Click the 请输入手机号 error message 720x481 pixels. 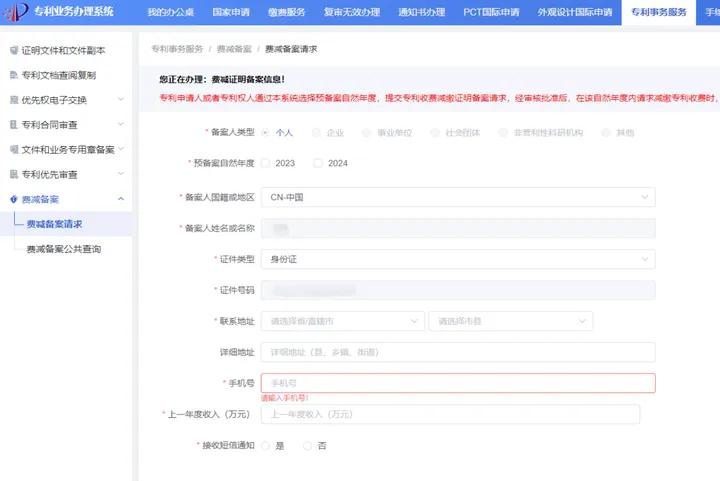[285, 398]
